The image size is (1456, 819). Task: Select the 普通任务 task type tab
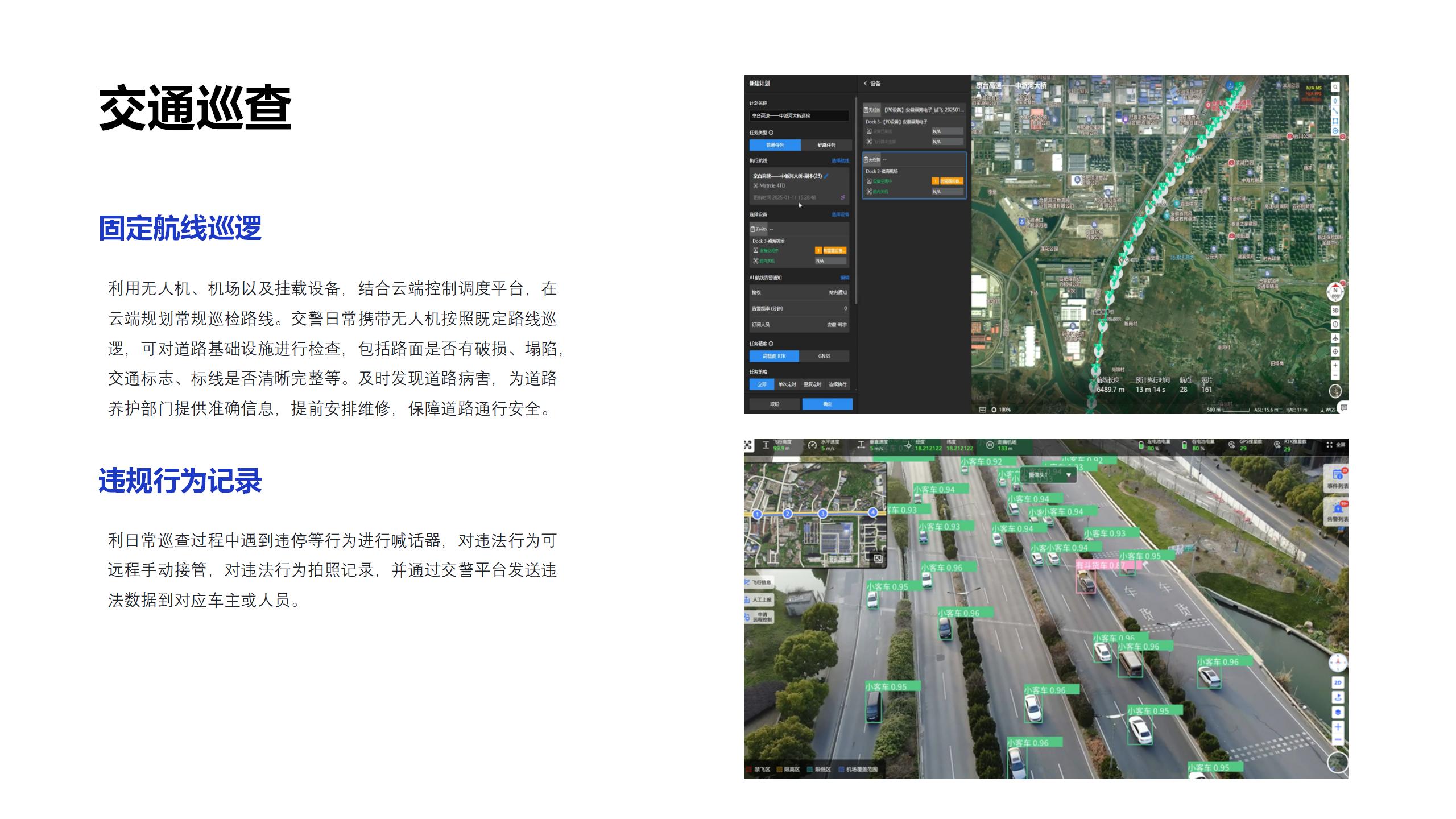point(775,145)
